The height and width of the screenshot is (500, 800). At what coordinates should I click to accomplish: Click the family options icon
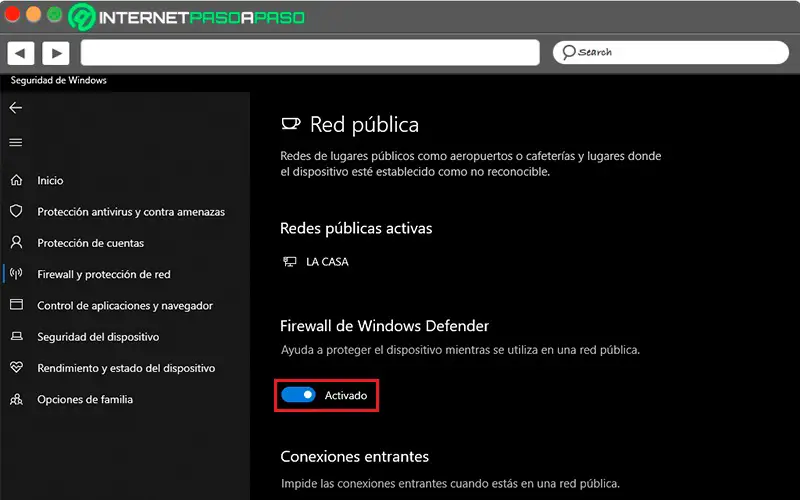click(16, 399)
